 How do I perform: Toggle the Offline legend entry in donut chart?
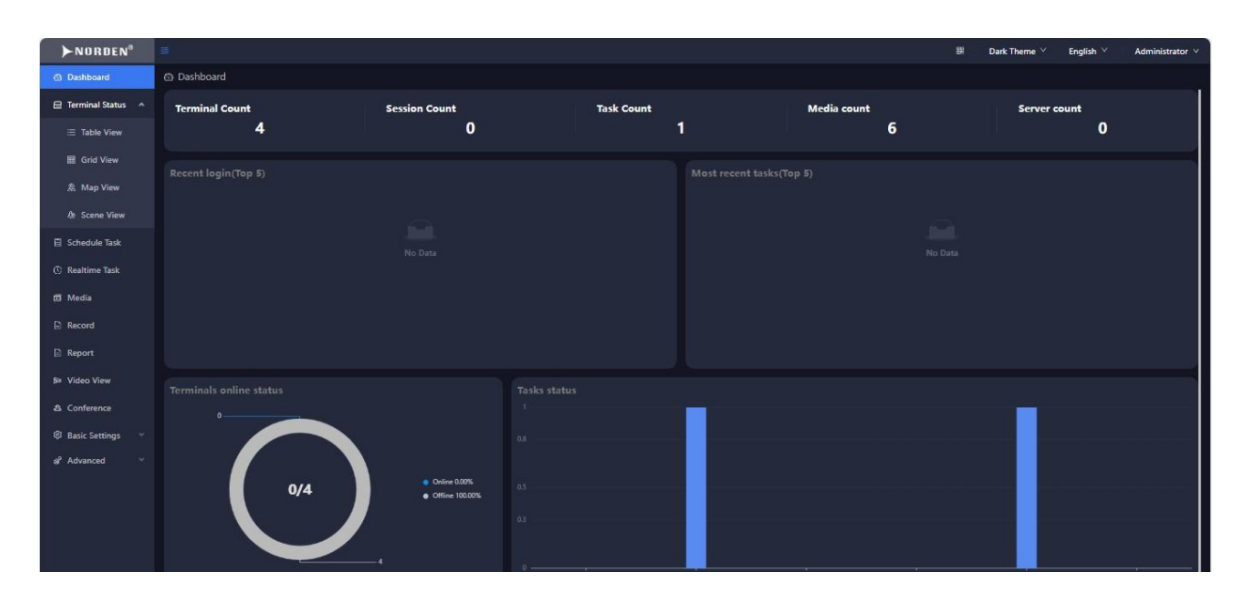click(455, 495)
